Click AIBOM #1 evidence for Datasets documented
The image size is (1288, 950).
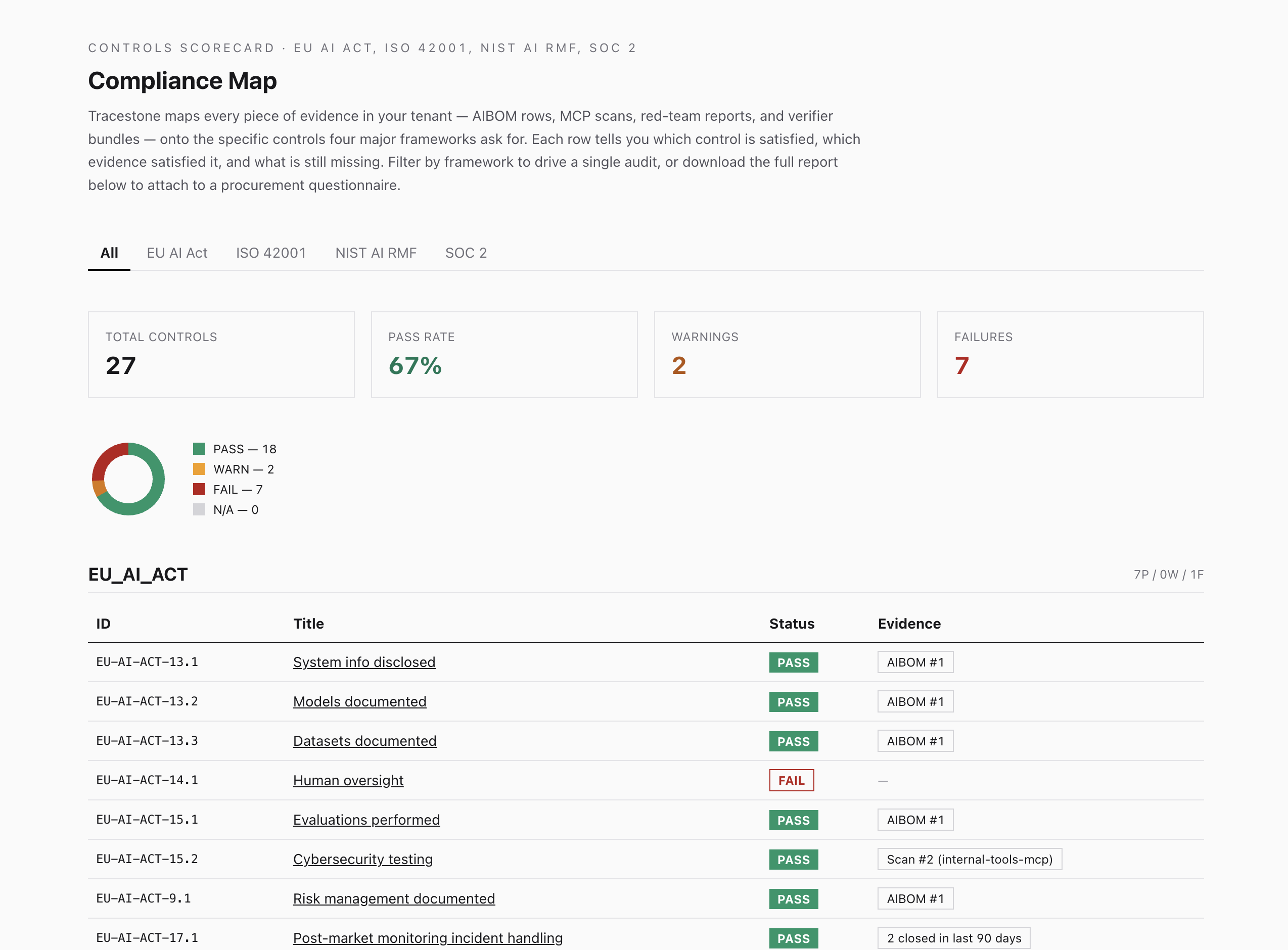915,741
